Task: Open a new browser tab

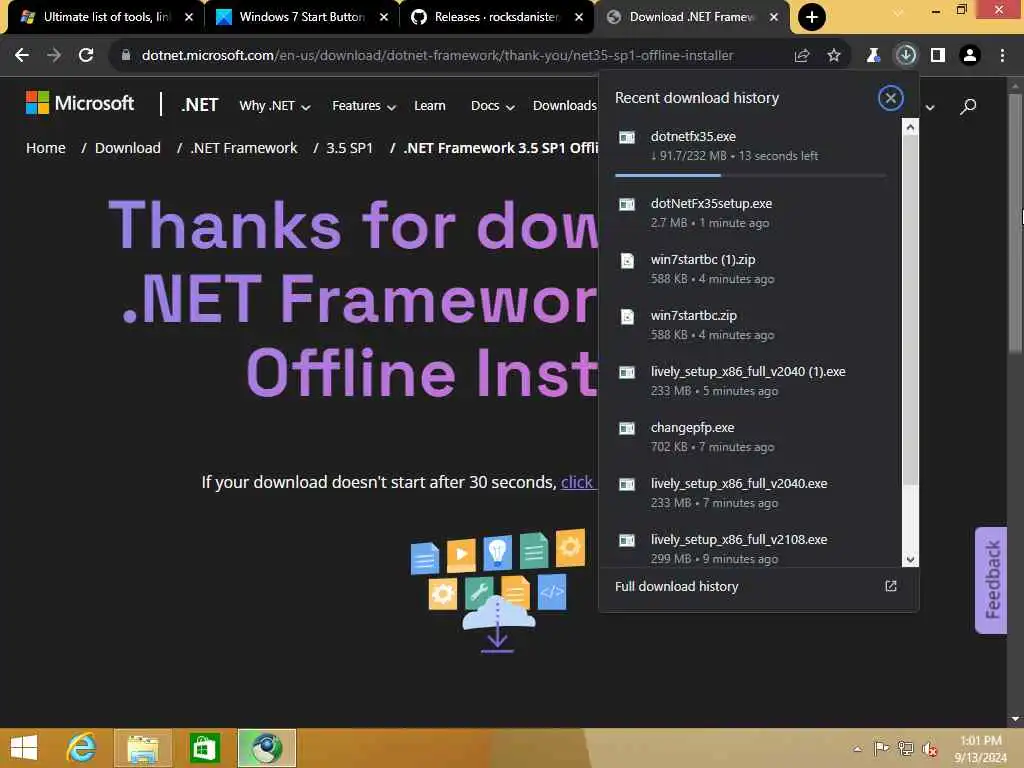Action: coord(812,17)
